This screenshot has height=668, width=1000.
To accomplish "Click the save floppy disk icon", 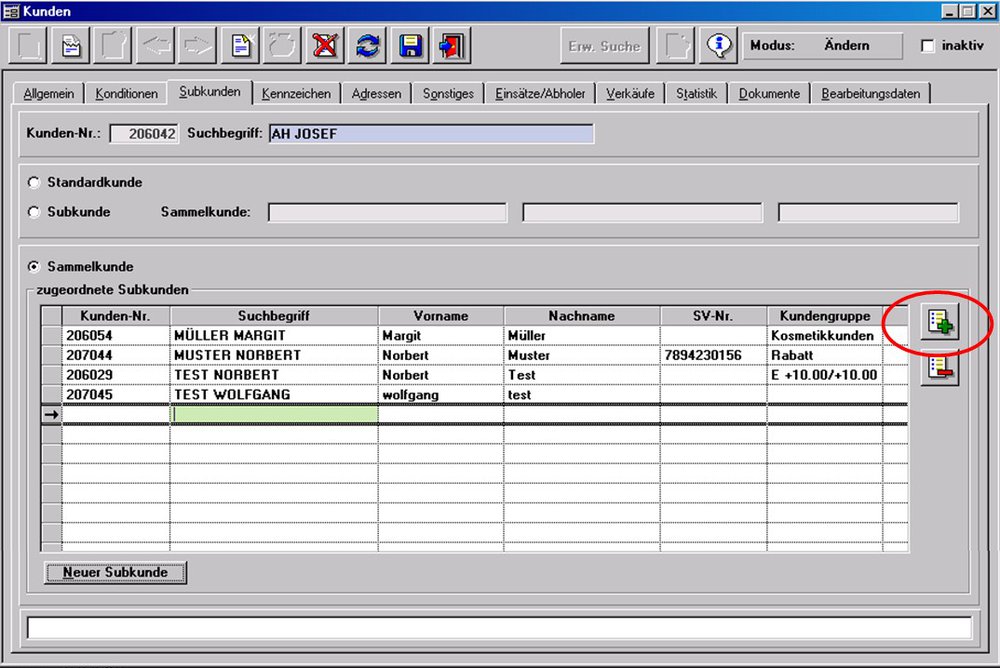I will [409, 46].
